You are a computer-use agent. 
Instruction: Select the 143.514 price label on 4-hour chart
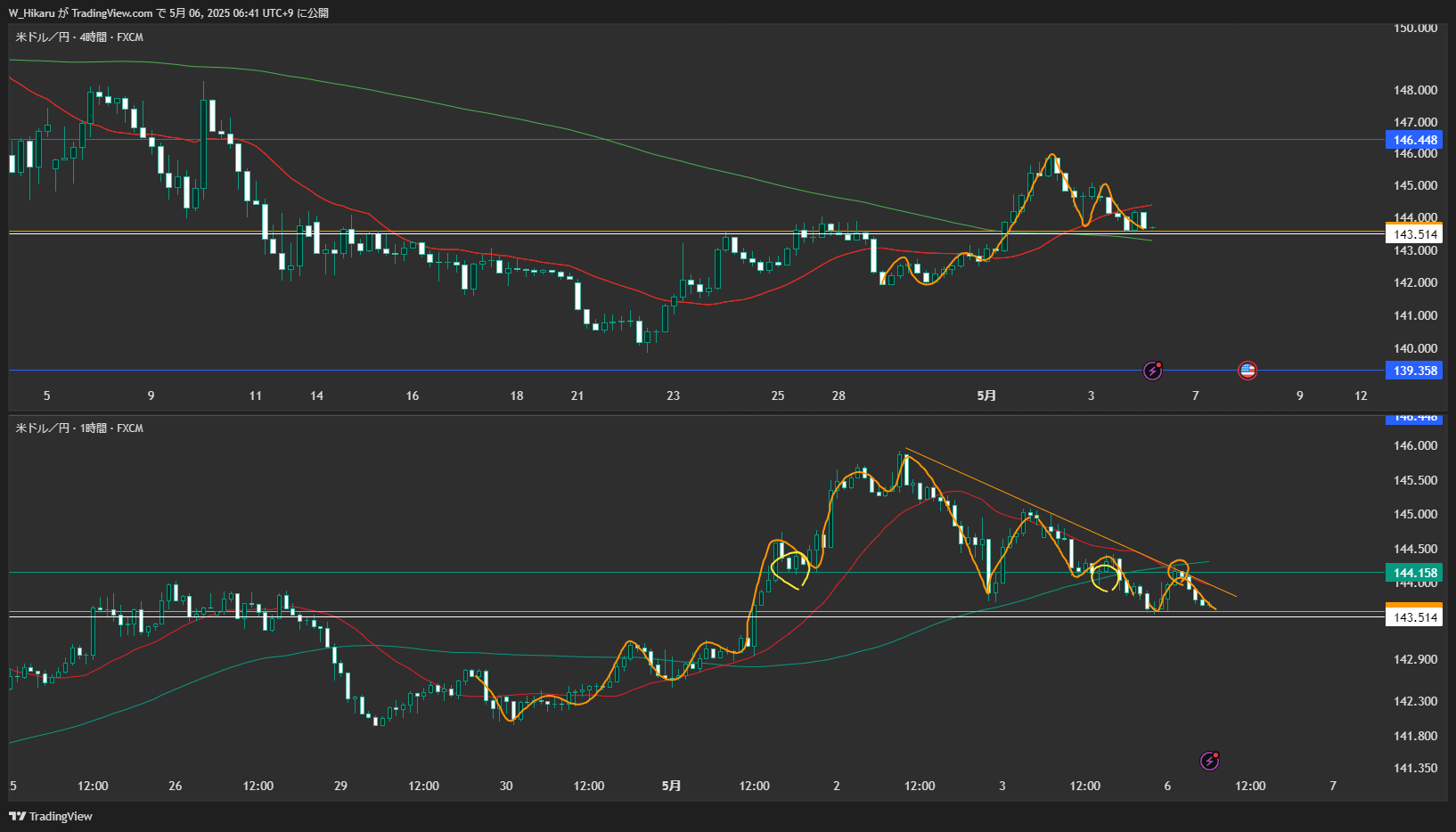[x=1414, y=234]
